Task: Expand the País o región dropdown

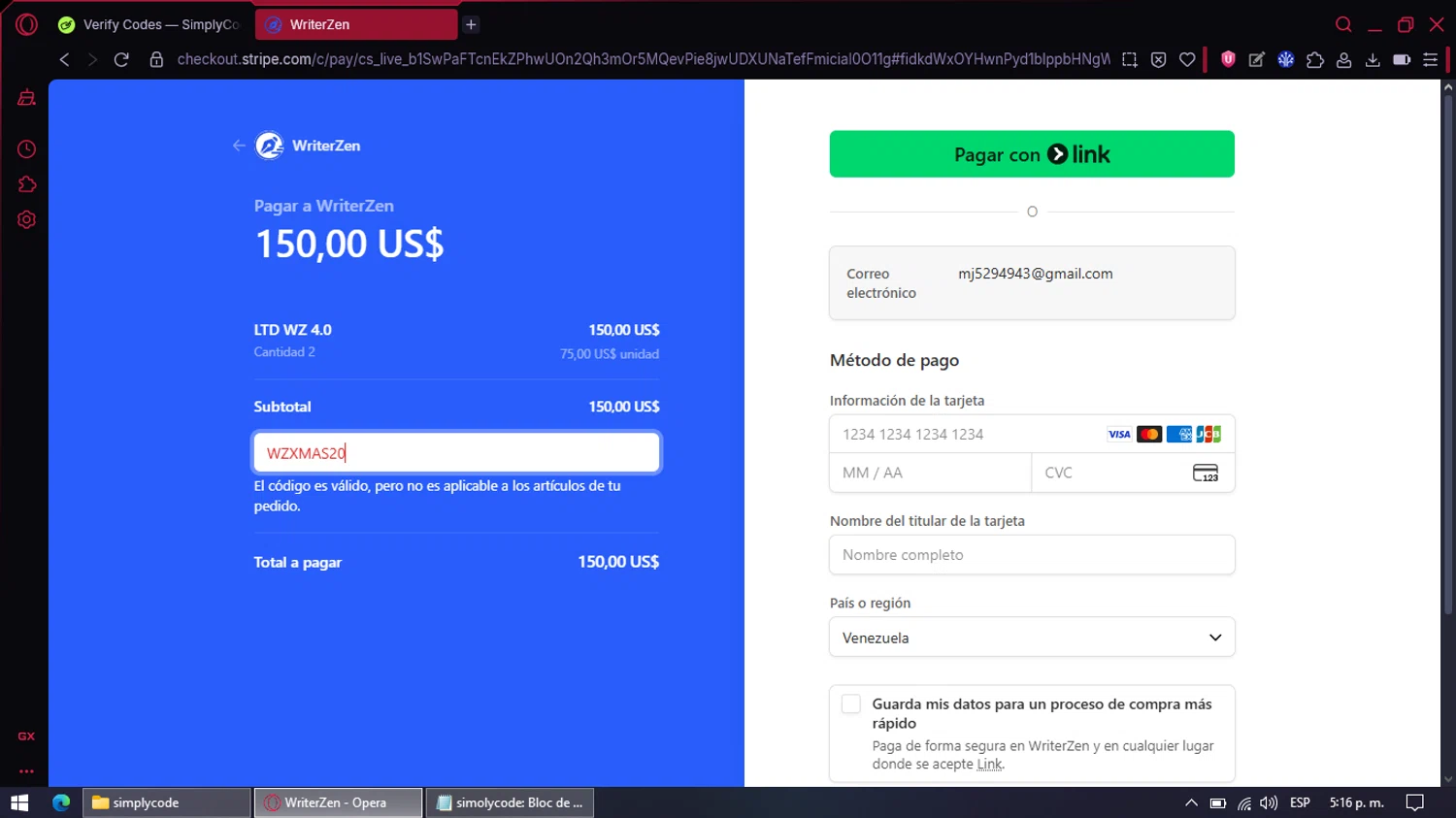Action: [1032, 638]
